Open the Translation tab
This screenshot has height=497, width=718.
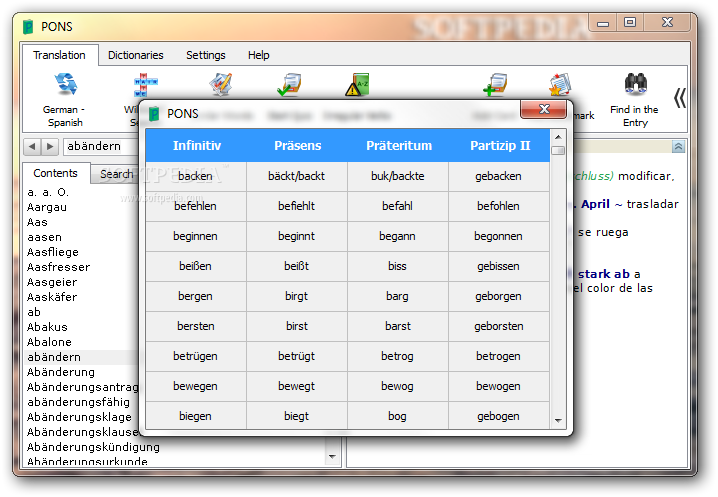pos(59,55)
